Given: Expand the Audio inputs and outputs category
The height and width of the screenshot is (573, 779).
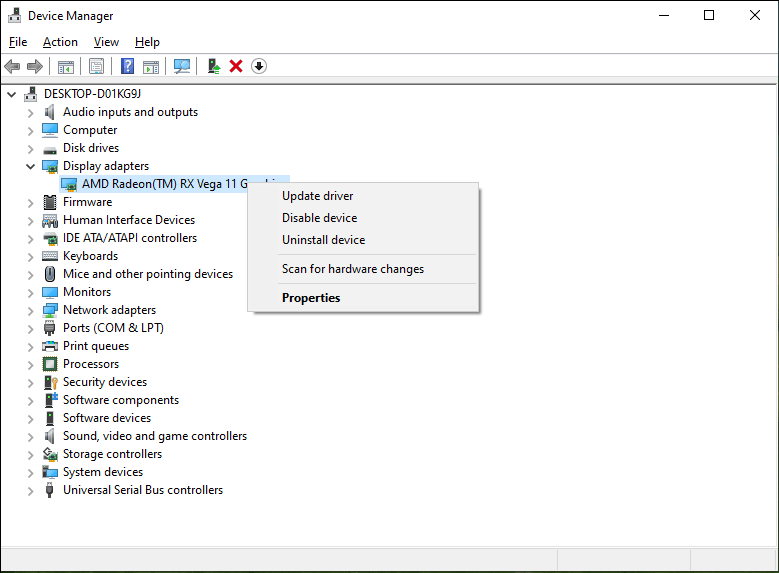Looking at the screenshot, I should click(31, 113).
